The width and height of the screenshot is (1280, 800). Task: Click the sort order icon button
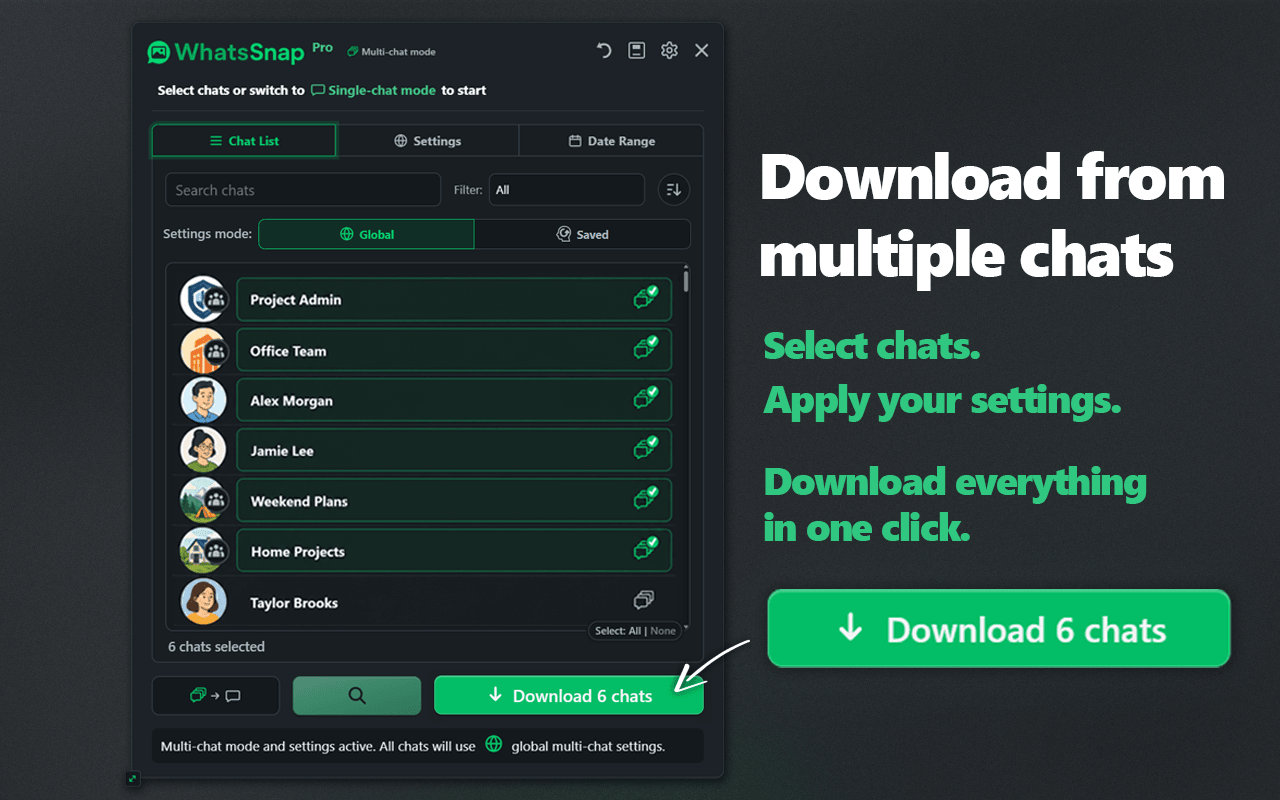674,190
